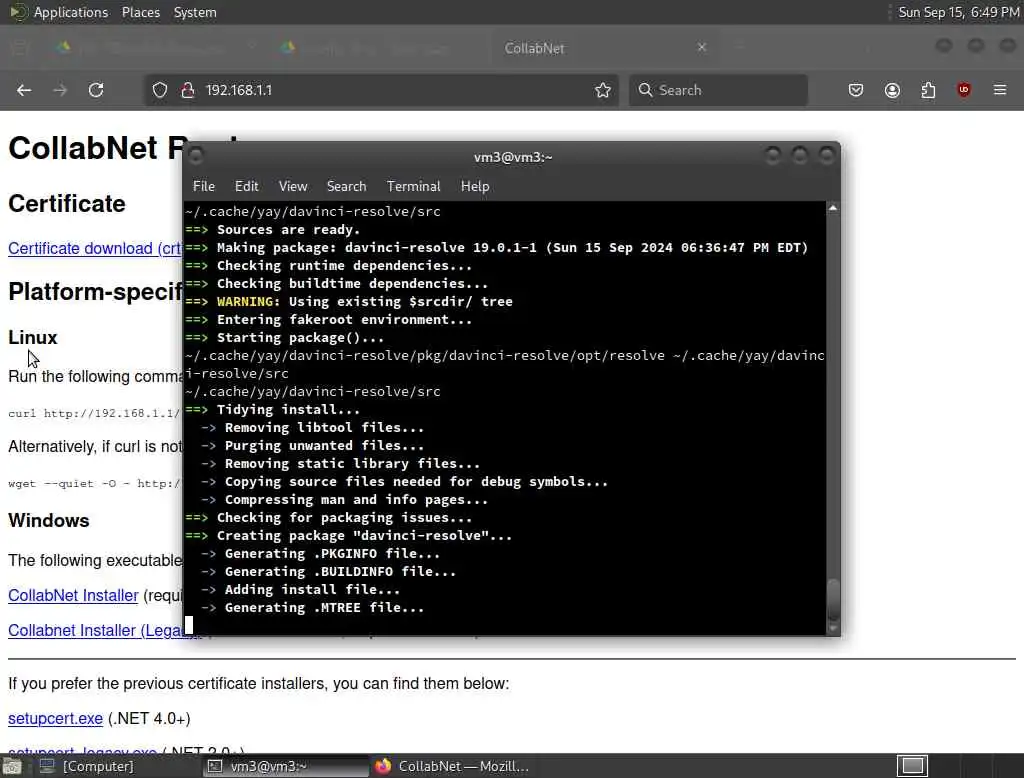Click the browser forward arrow
The width and height of the screenshot is (1024, 778).
pyautogui.click(x=60, y=90)
